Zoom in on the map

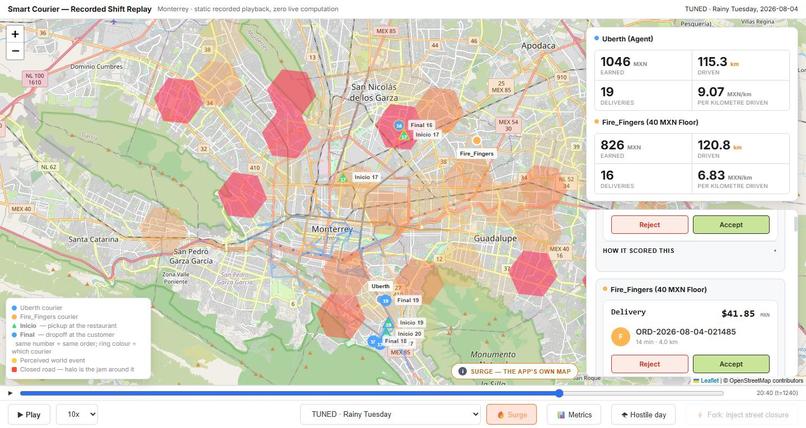pyautogui.click(x=15, y=34)
